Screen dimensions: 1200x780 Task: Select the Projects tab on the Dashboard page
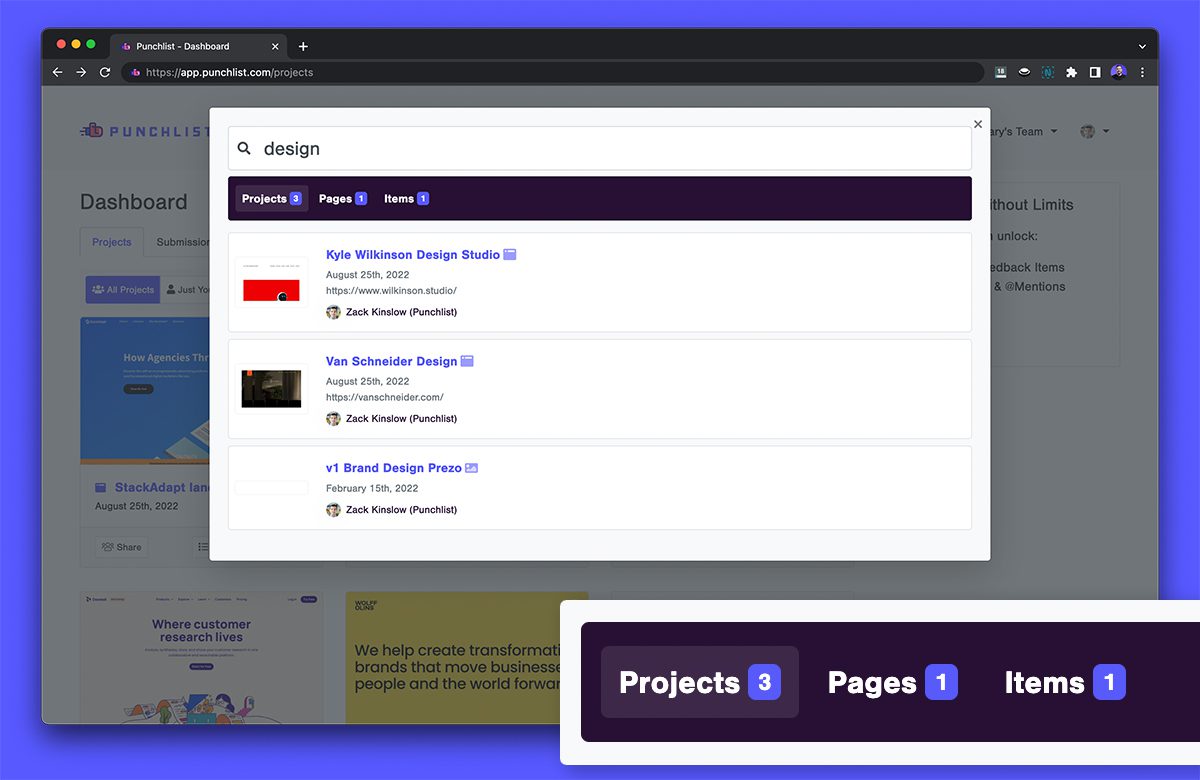coord(112,242)
